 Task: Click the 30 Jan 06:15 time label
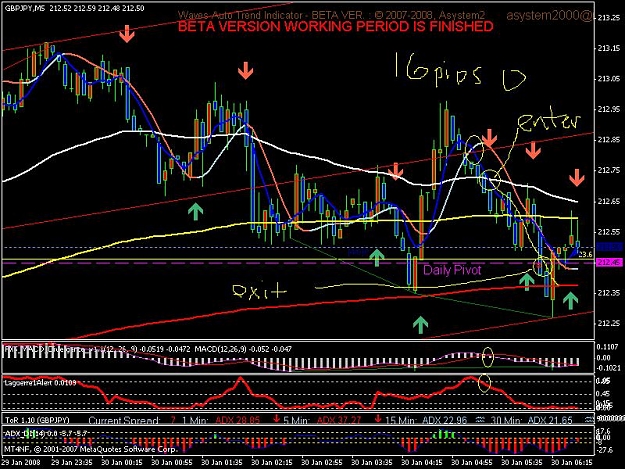(x=572, y=463)
